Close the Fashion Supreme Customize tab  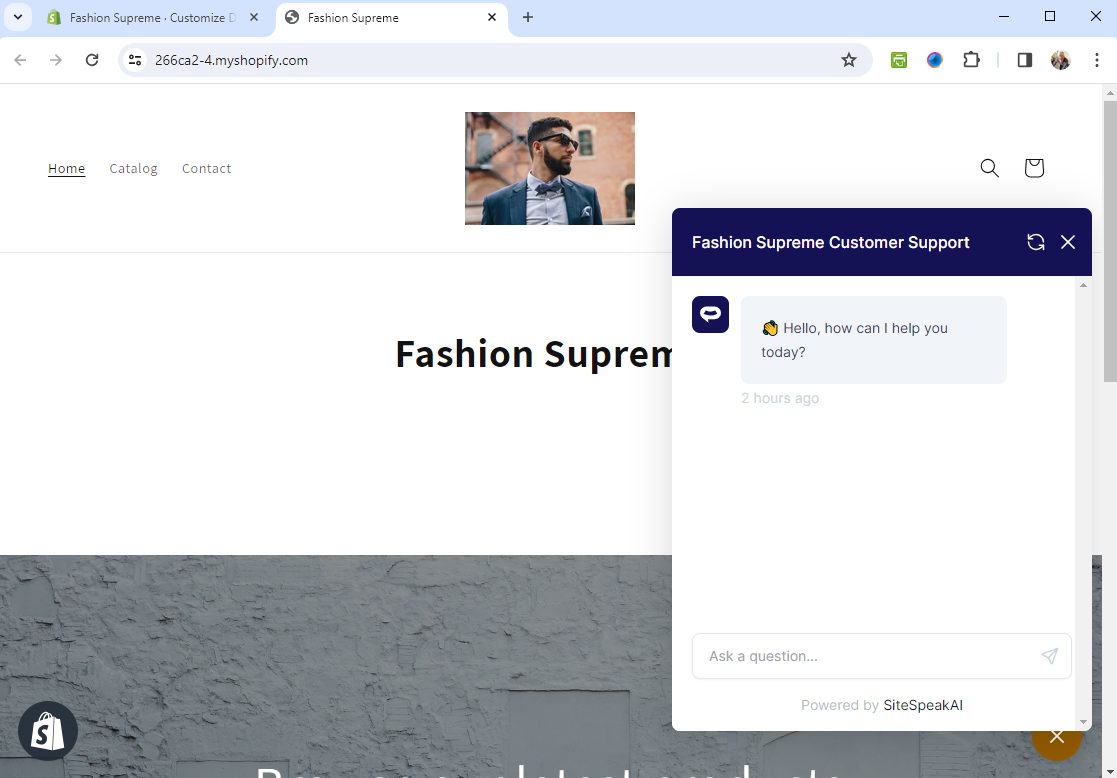tap(254, 17)
